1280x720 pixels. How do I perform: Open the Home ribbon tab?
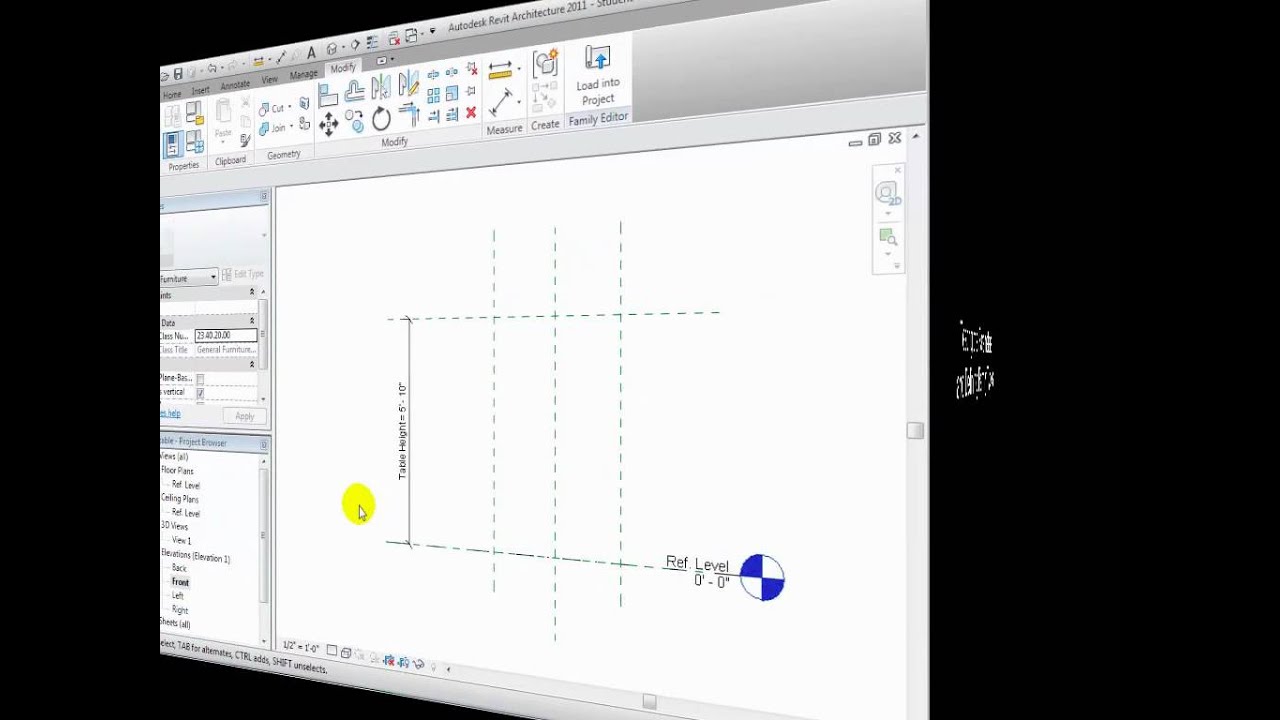tap(172, 95)
